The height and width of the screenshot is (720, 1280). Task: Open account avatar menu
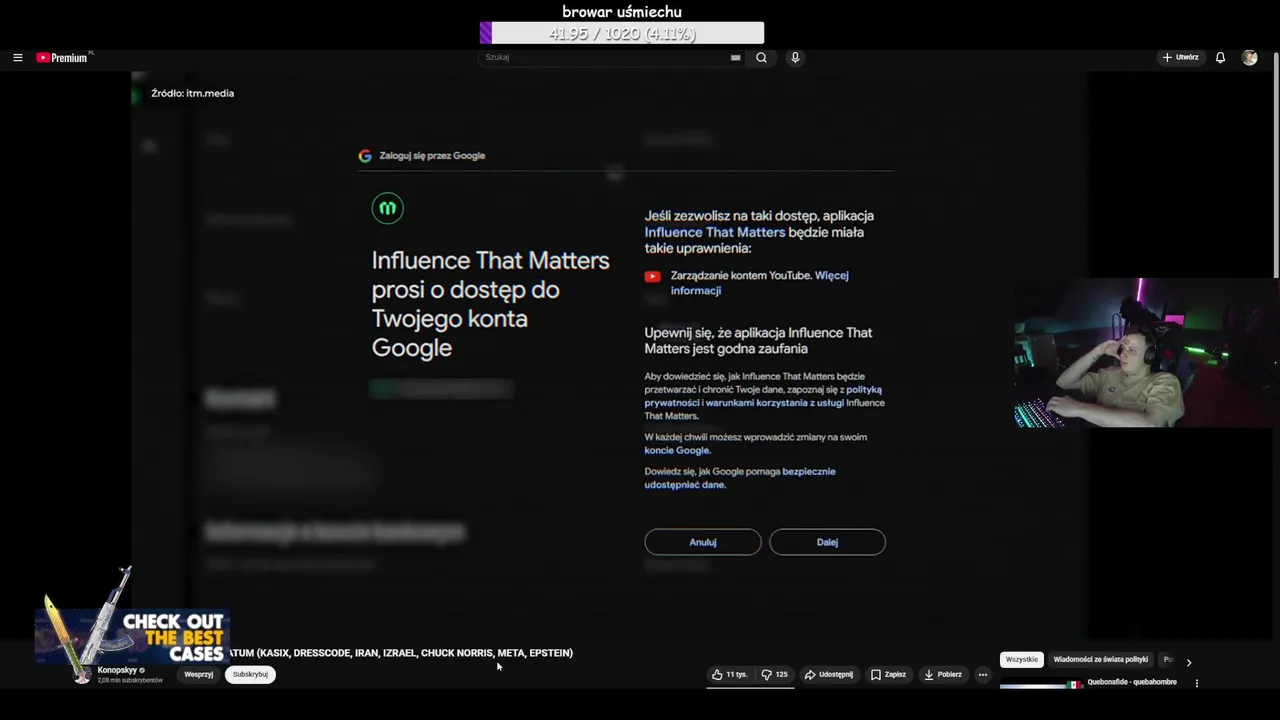[1249, 58]
